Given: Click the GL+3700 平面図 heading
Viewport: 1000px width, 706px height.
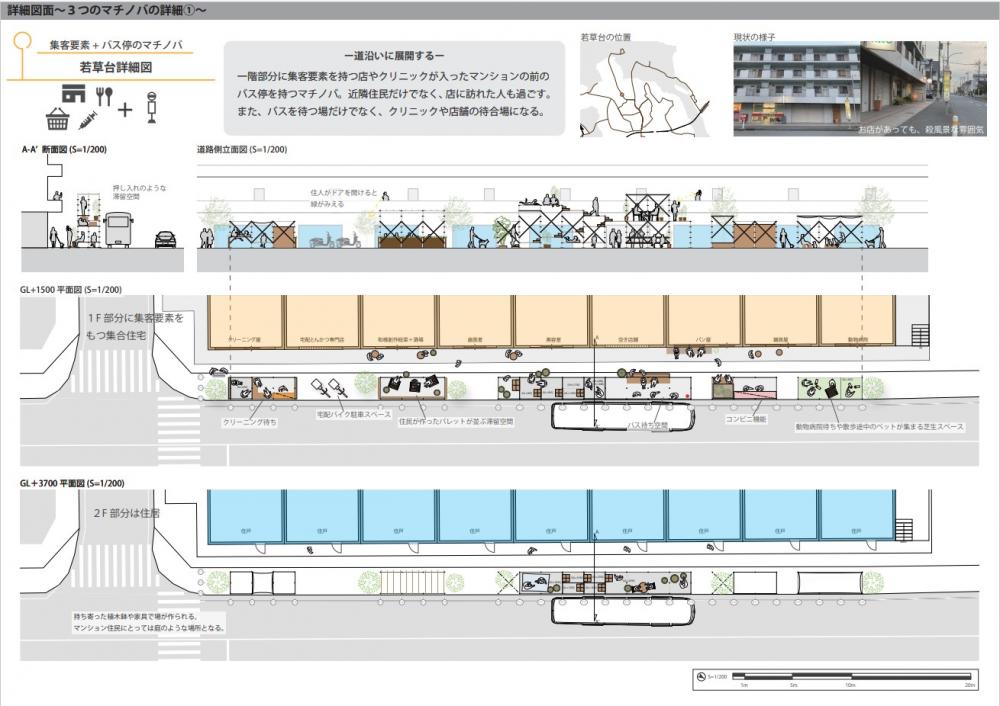Looking at the screenshot, I should point(71,483).
